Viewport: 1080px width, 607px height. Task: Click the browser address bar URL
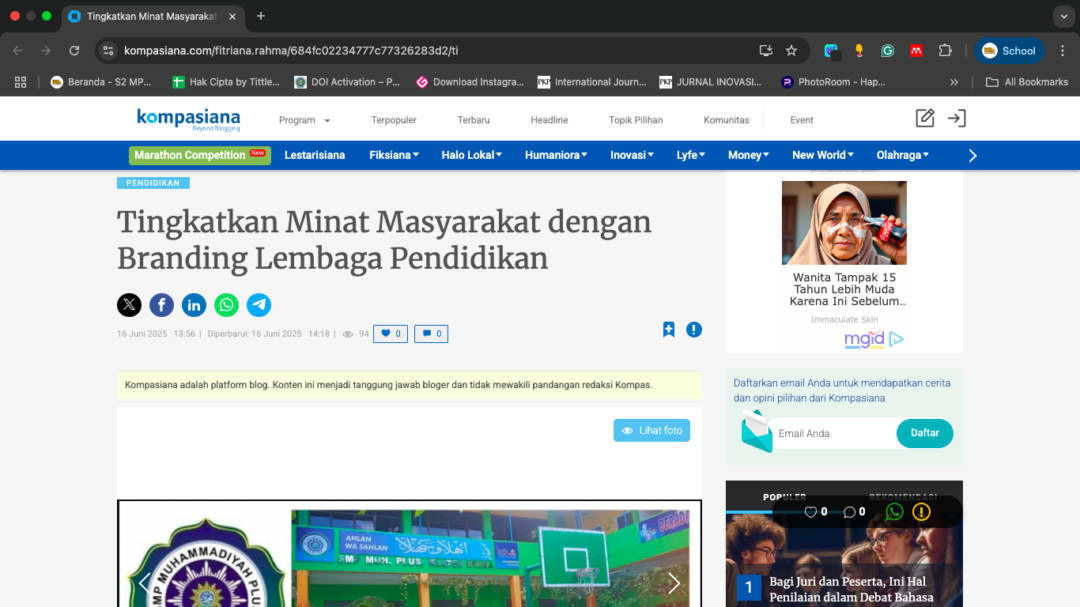[x=291, y=50]
